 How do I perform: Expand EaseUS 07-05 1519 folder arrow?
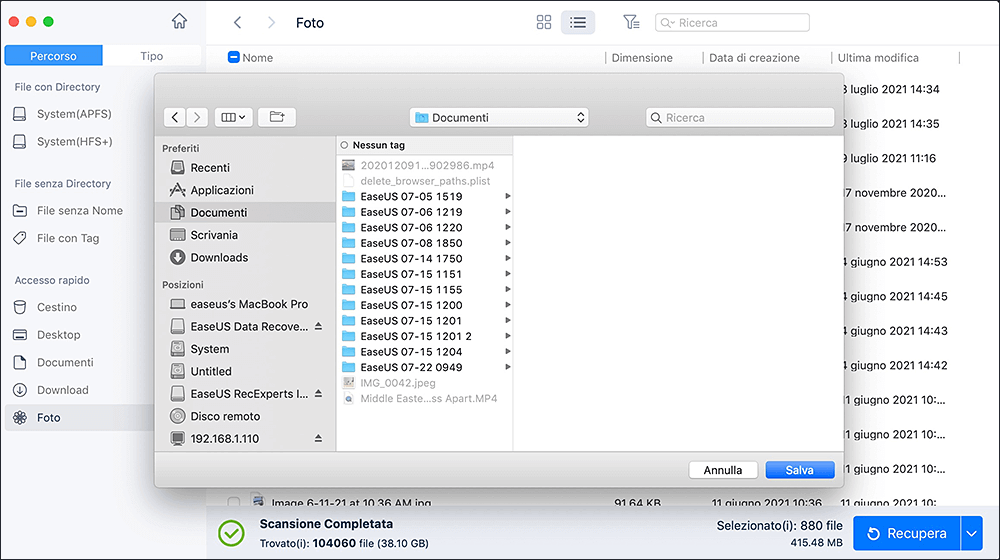coord(508,196)
